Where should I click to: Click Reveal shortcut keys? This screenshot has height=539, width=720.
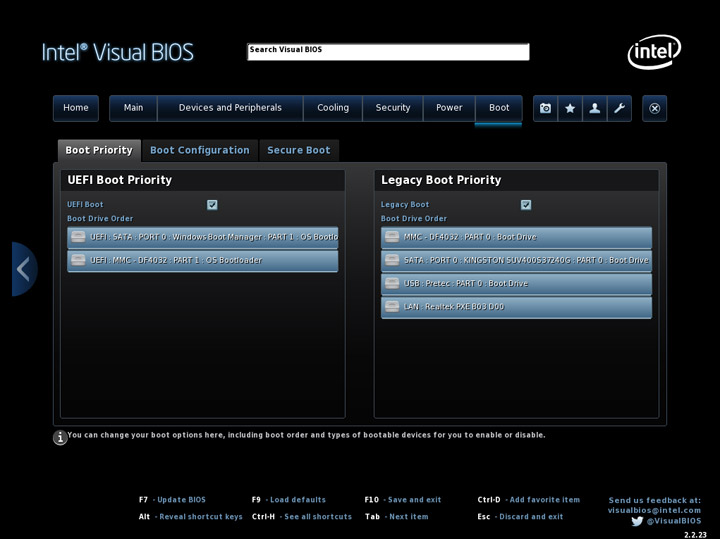click(x=191, y=517)
